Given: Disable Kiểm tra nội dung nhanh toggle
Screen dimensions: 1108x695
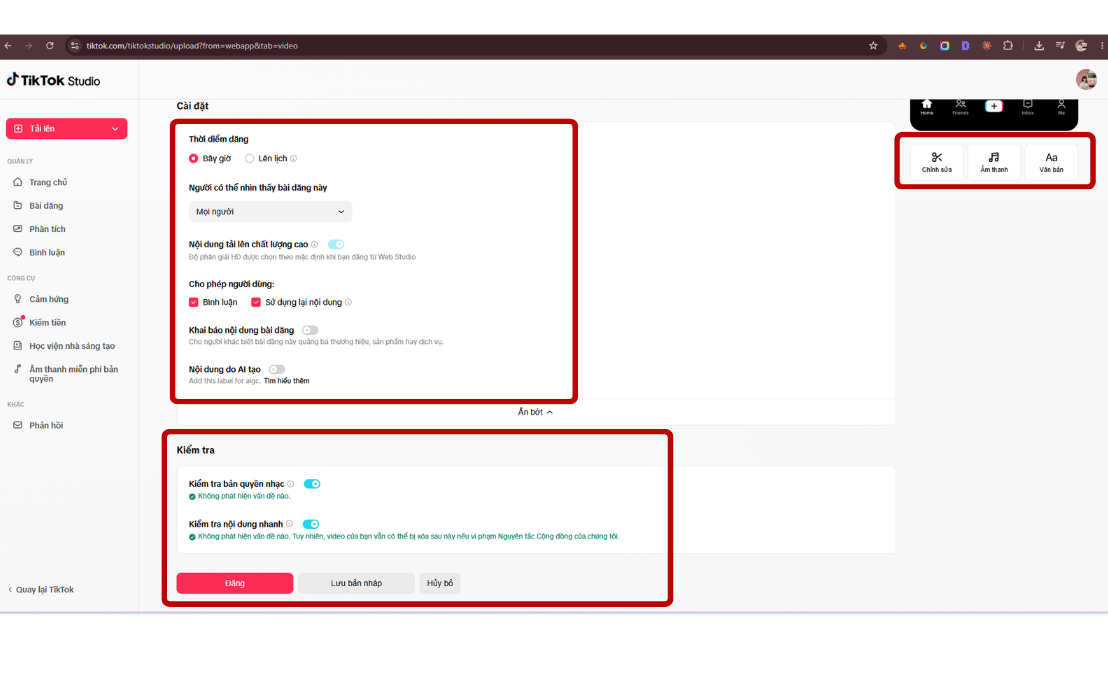Looking at the screenshot, I should (x=311, y=524).
